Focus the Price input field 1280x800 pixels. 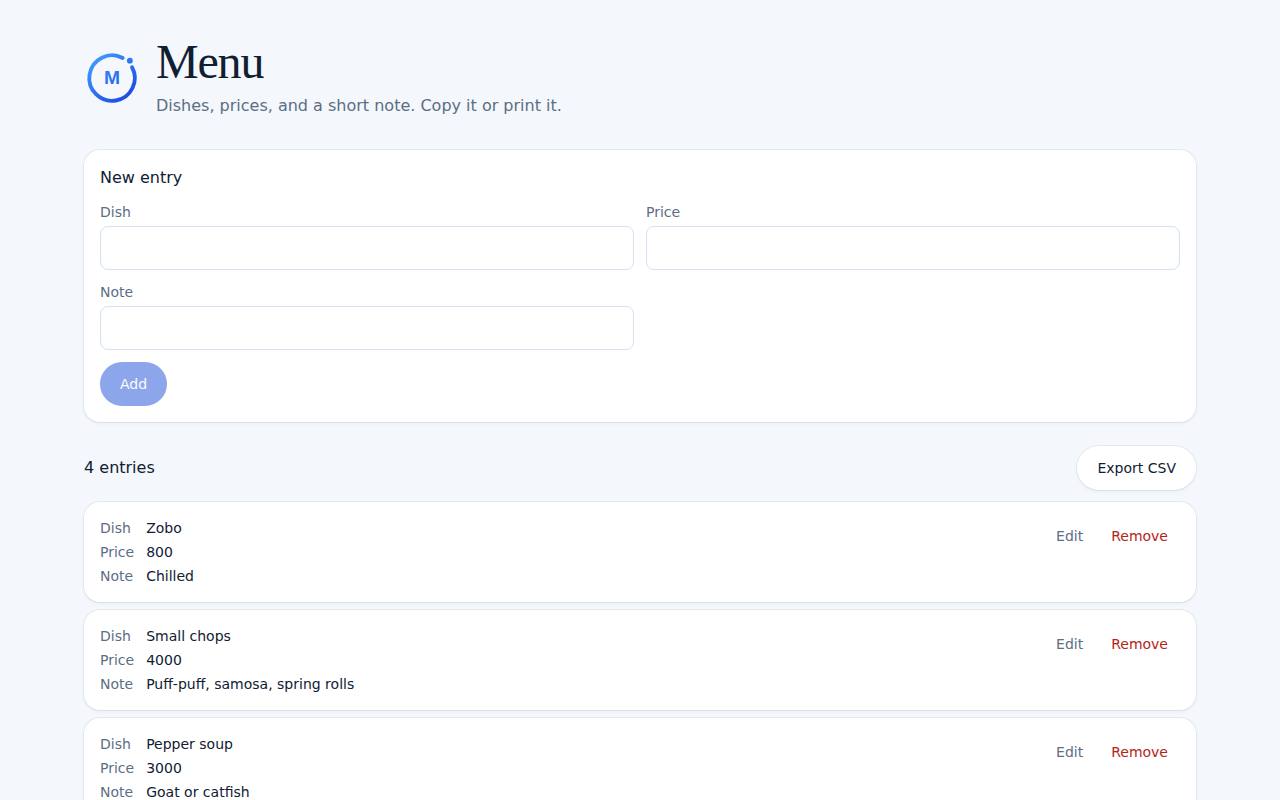[x=913, y=248]
